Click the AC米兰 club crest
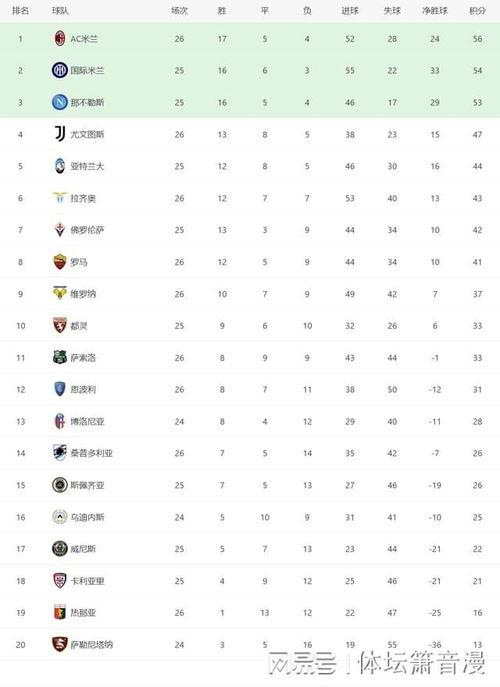 (60, 39)
